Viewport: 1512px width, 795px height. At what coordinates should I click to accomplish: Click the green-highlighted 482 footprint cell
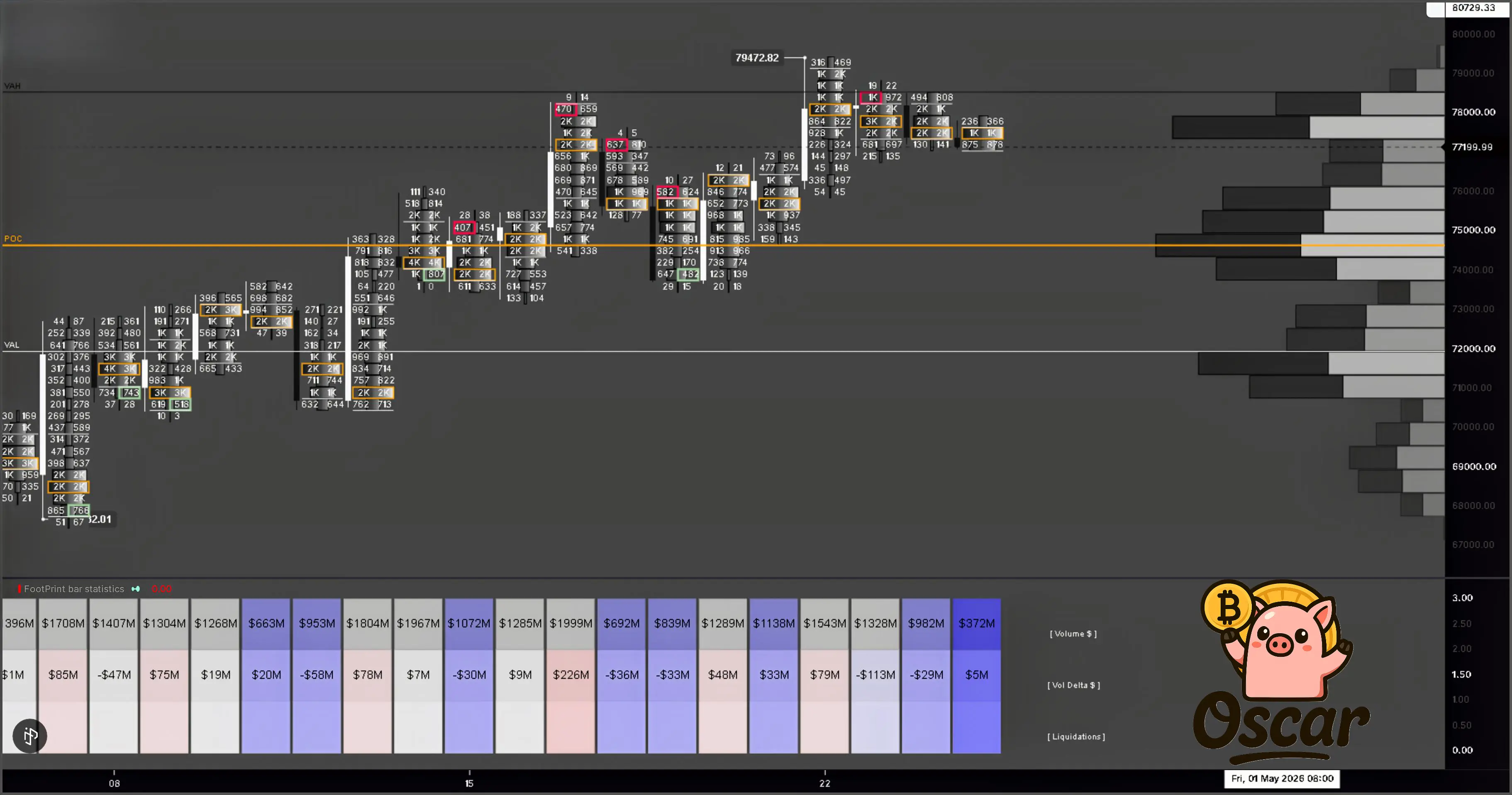[689, 274]
